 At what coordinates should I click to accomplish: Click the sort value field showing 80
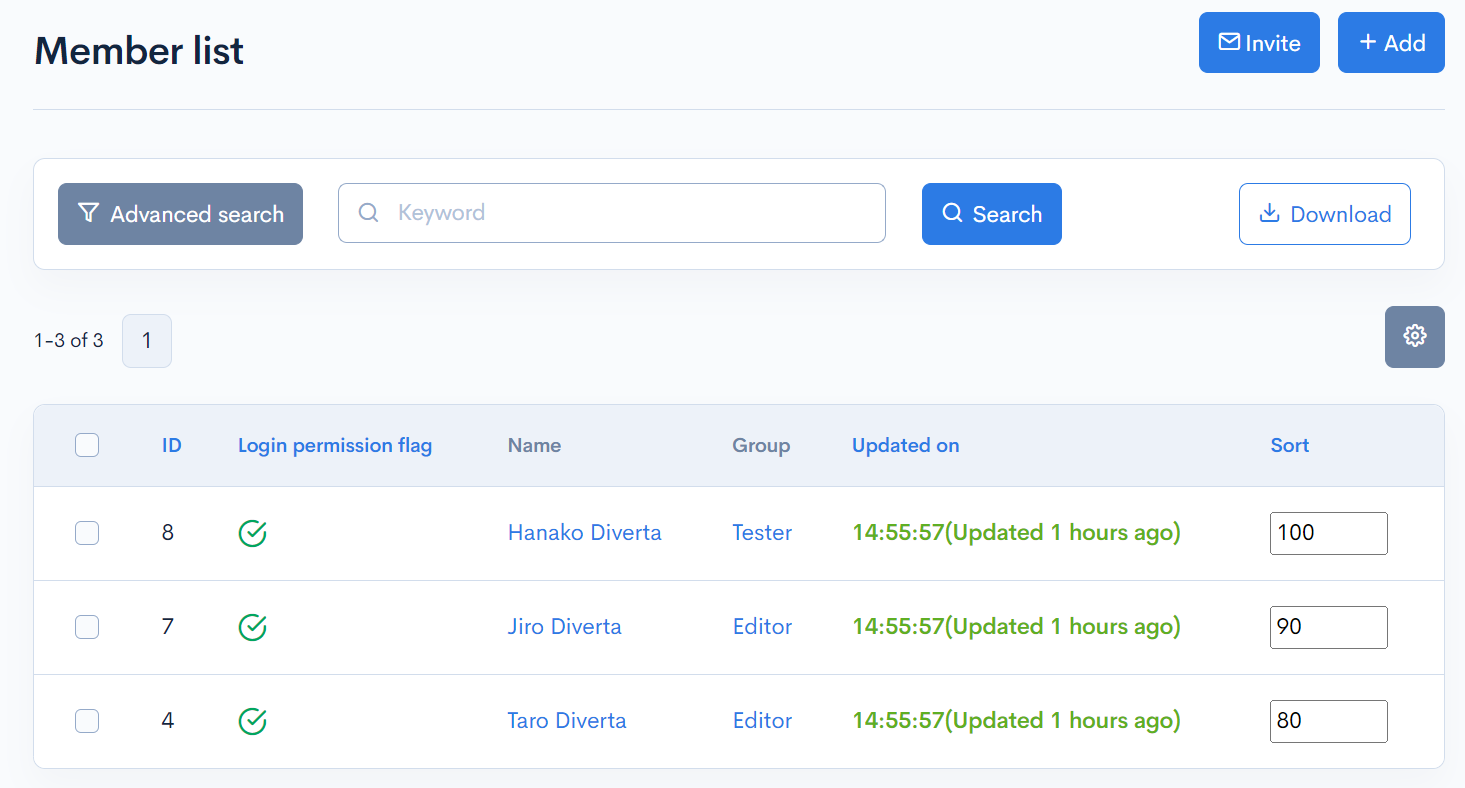(x=1329, y=721)
